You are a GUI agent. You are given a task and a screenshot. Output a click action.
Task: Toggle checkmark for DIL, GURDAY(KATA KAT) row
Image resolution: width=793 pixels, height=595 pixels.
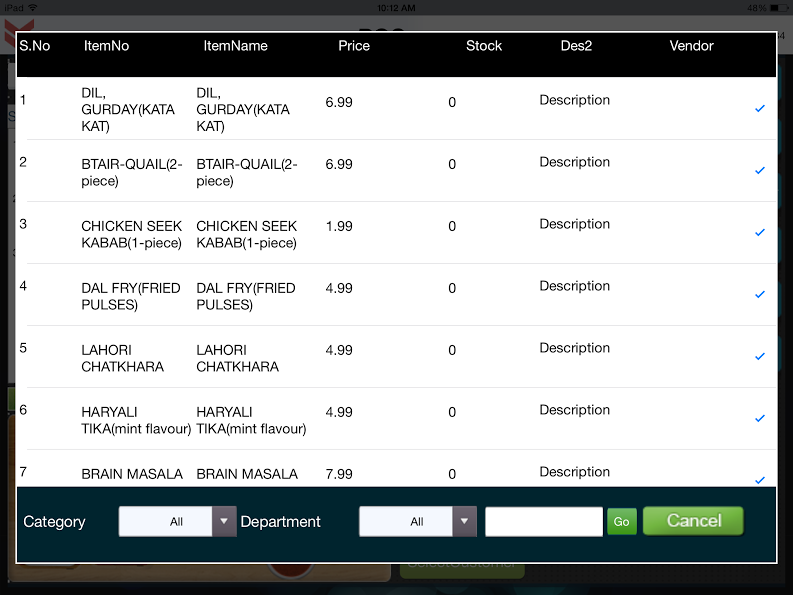(760, 108)
